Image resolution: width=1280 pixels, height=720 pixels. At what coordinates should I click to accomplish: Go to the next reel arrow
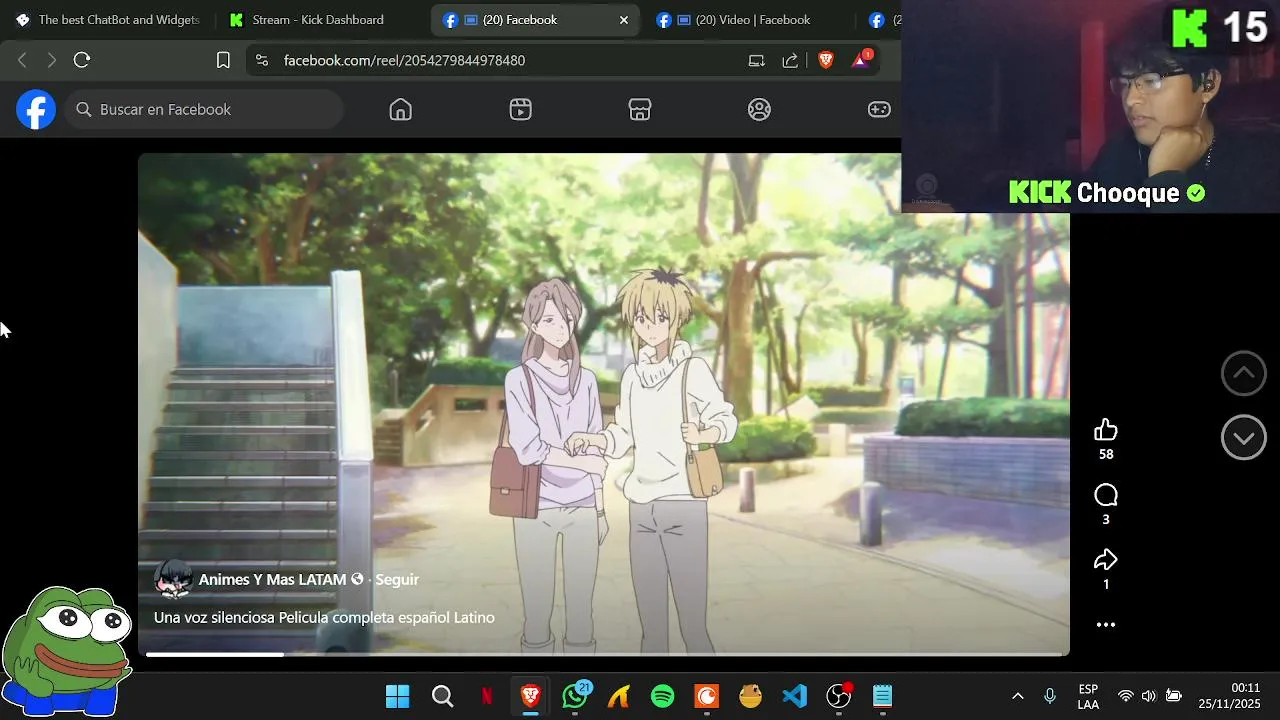pyautogui.click(x=1244, y=438)
